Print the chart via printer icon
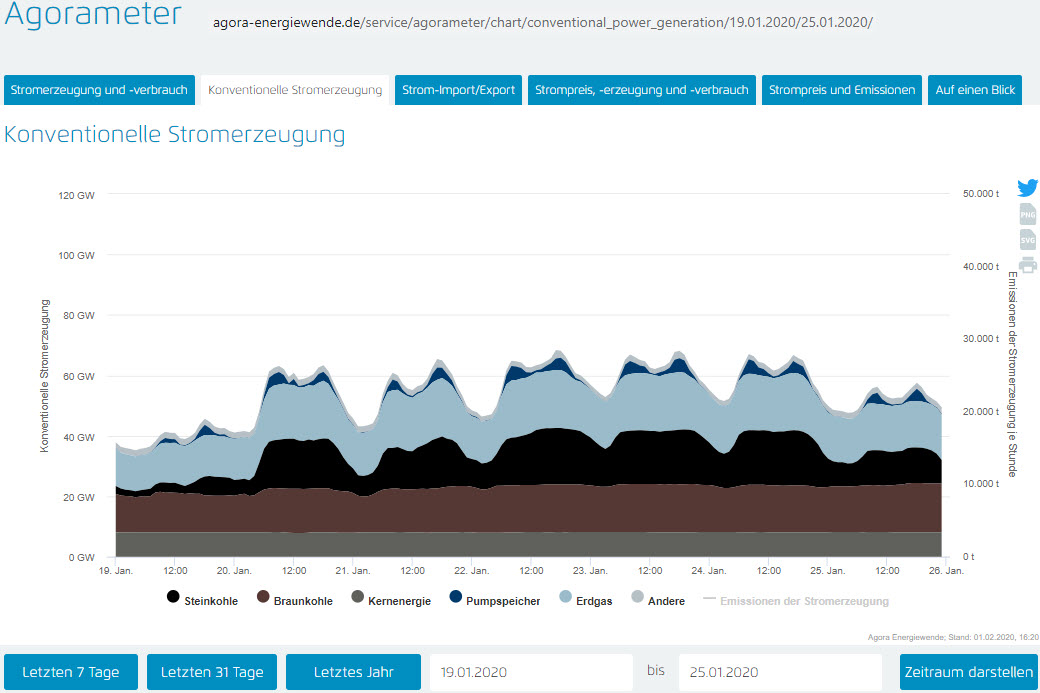Screen dimensions: 1040x693 pos(1027,265)
